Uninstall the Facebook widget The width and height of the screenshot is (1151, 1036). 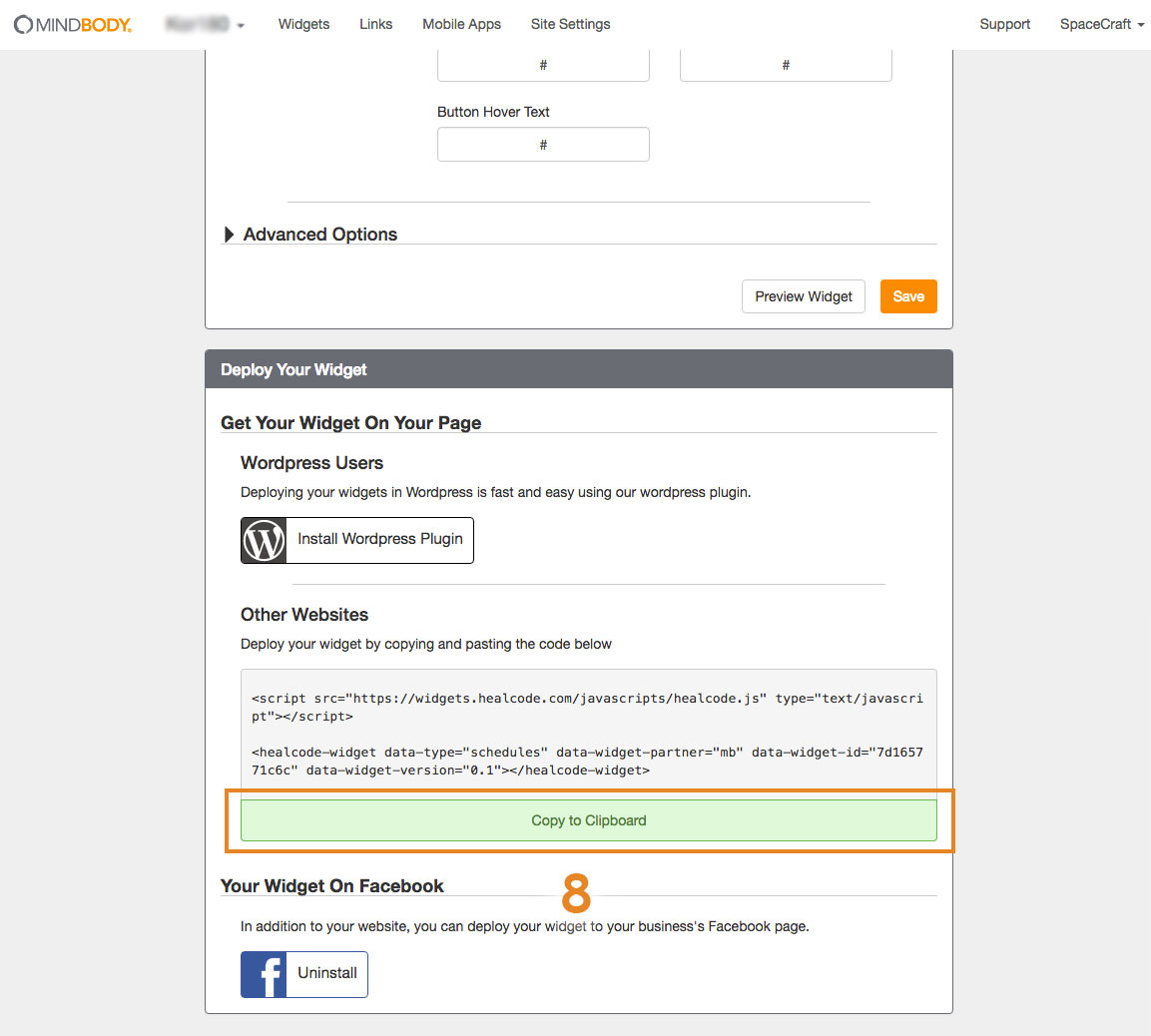tap(303, 974)
